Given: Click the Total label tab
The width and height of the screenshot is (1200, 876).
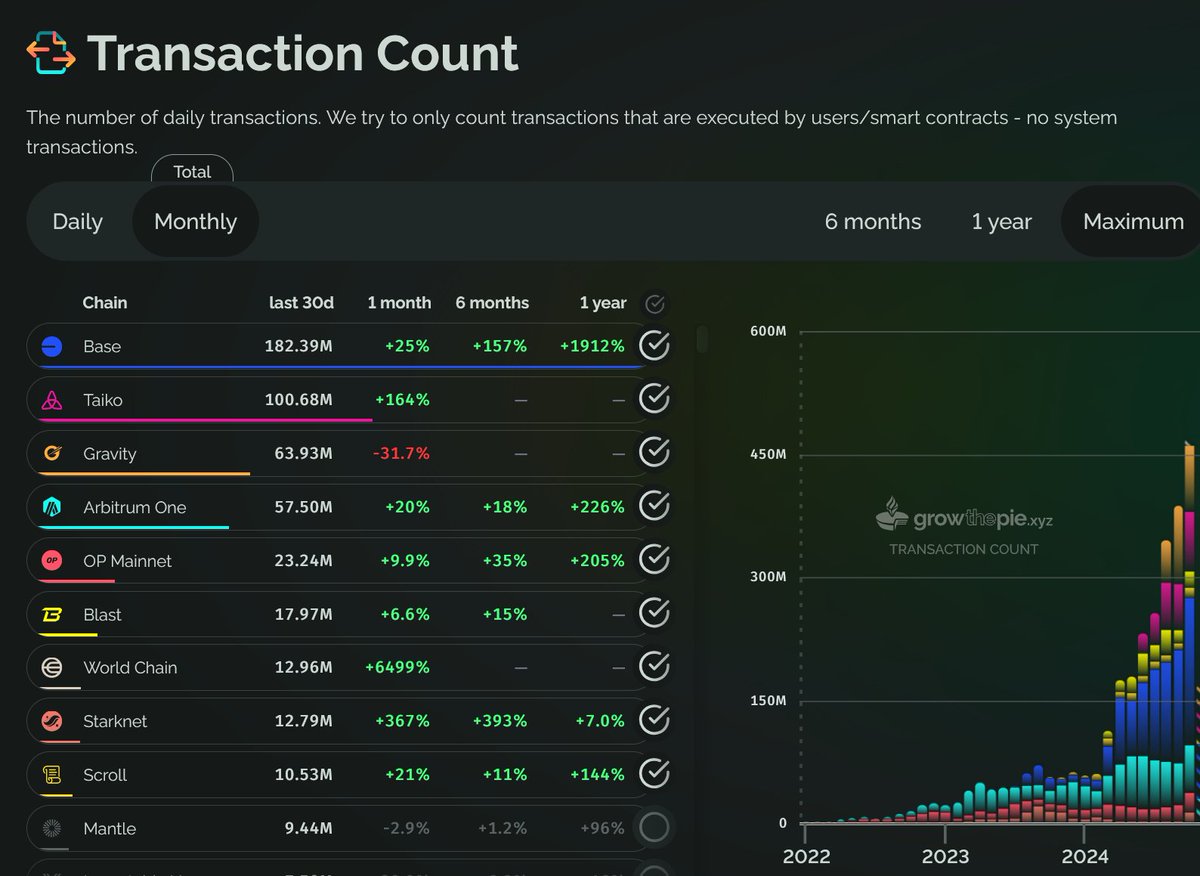Looking at the screenshot, I should click(192, 171).
